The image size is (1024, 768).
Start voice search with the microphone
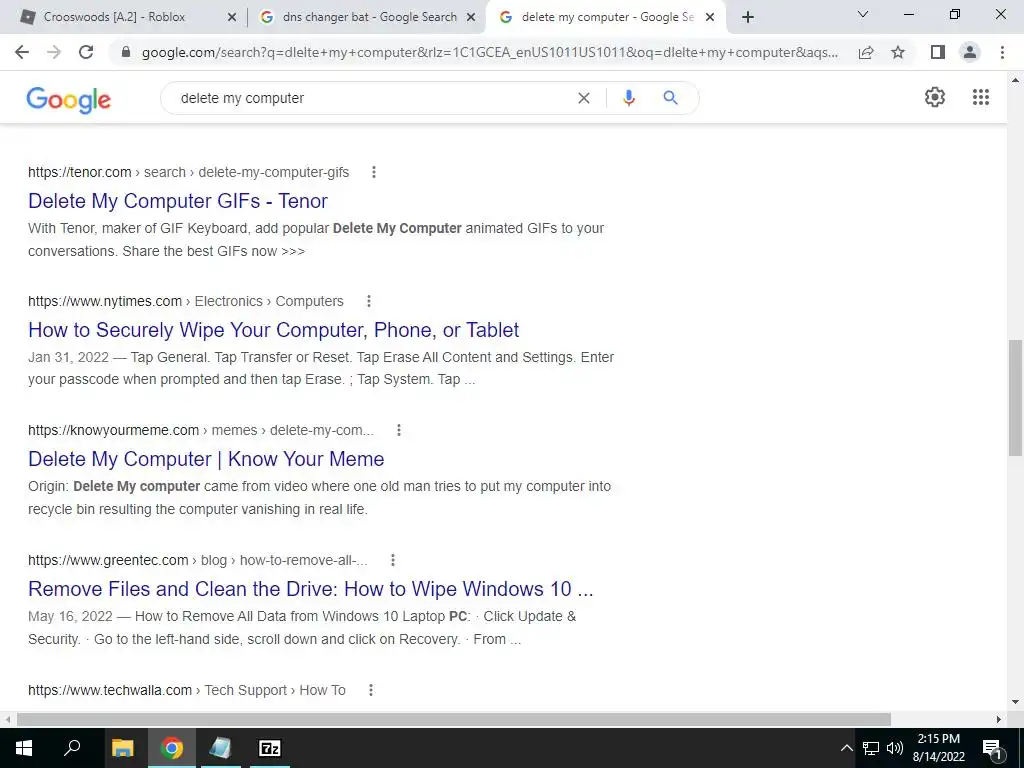pos(629,98)
